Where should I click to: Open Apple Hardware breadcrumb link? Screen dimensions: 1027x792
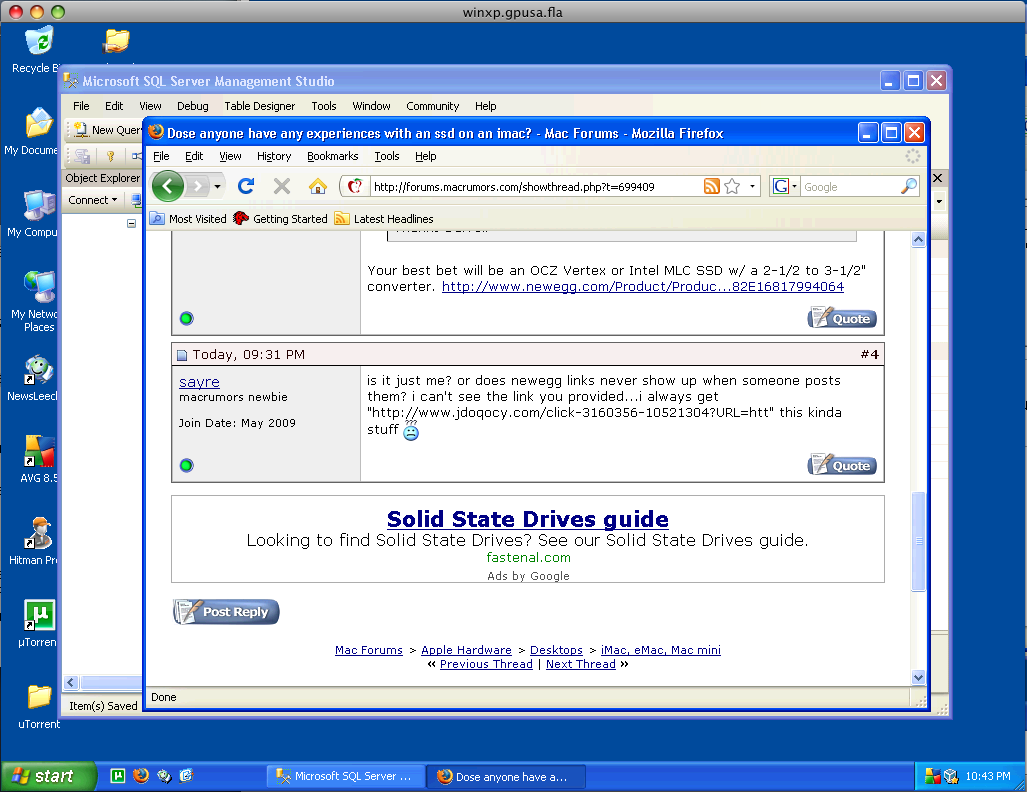coord(466,650)
